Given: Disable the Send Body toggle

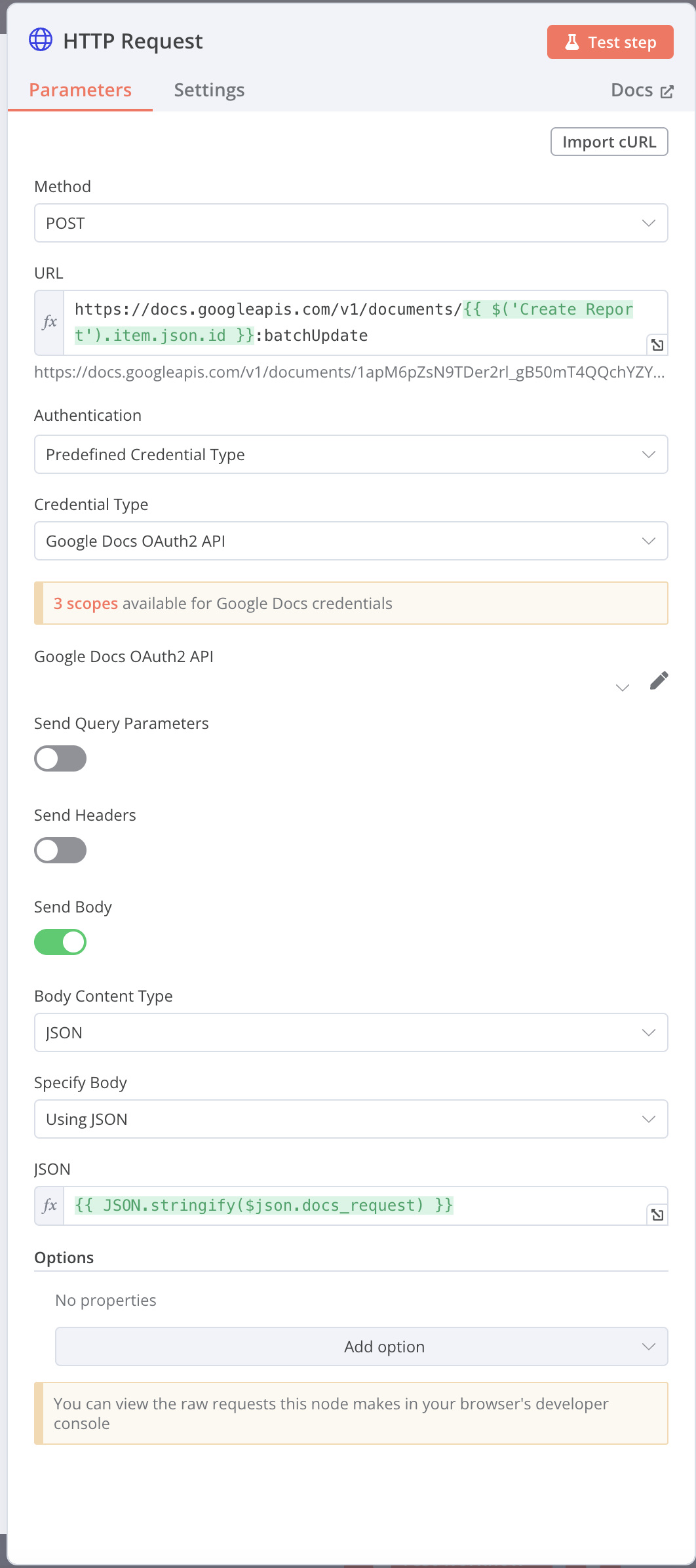Looking at the screenshot, I should point(60,942).
